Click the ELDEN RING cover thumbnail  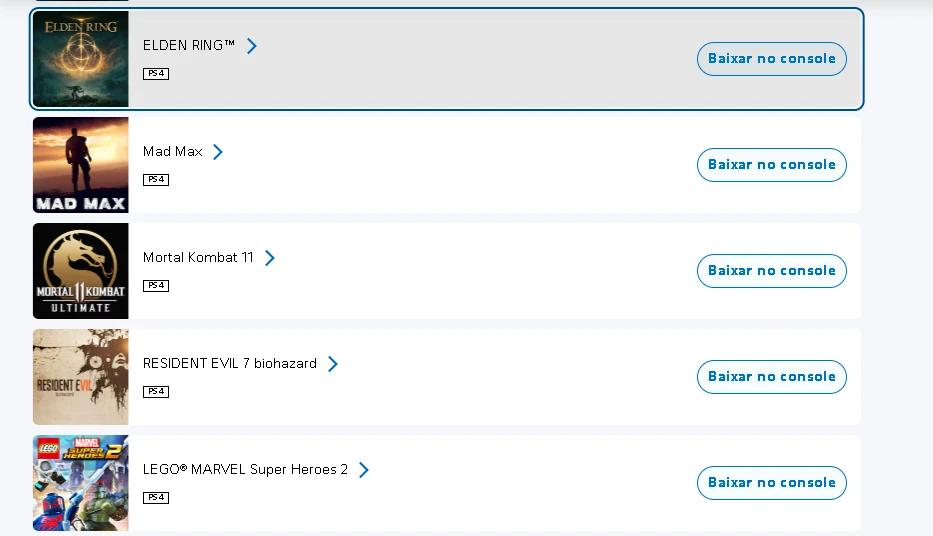pyautogui.click(x=81, y=59)
